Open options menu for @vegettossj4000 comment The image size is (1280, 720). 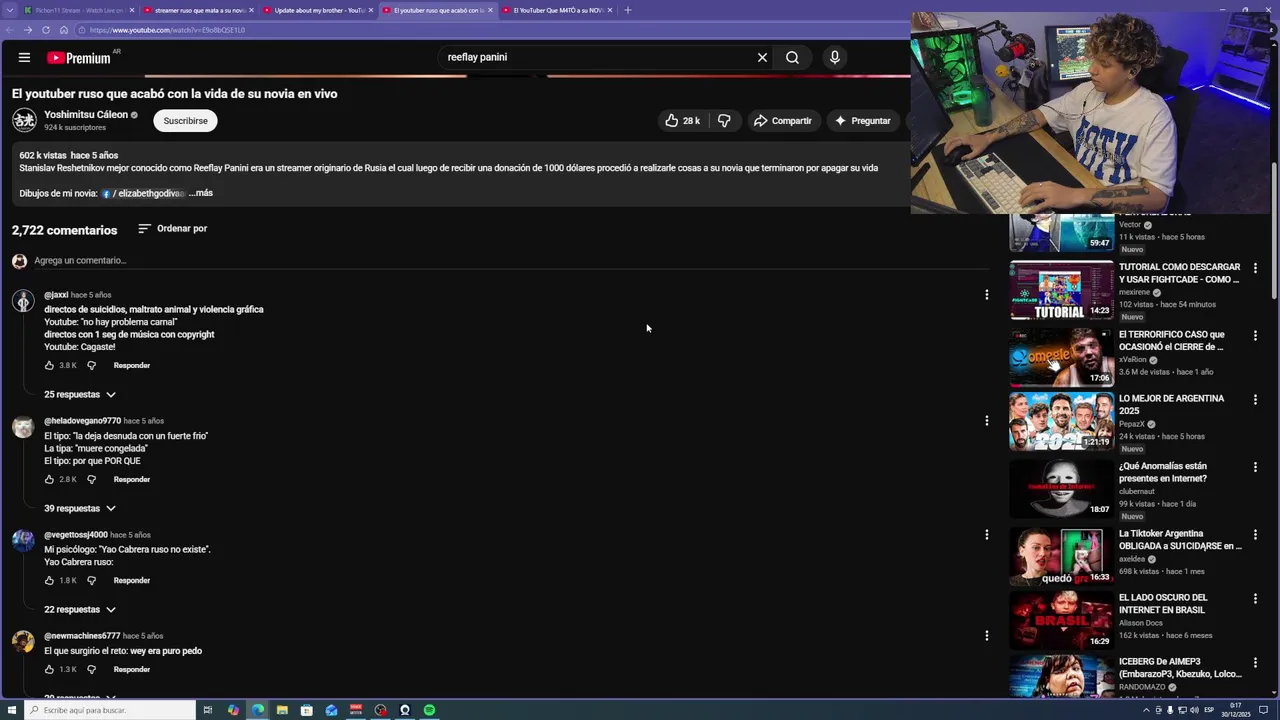(986, 534)
